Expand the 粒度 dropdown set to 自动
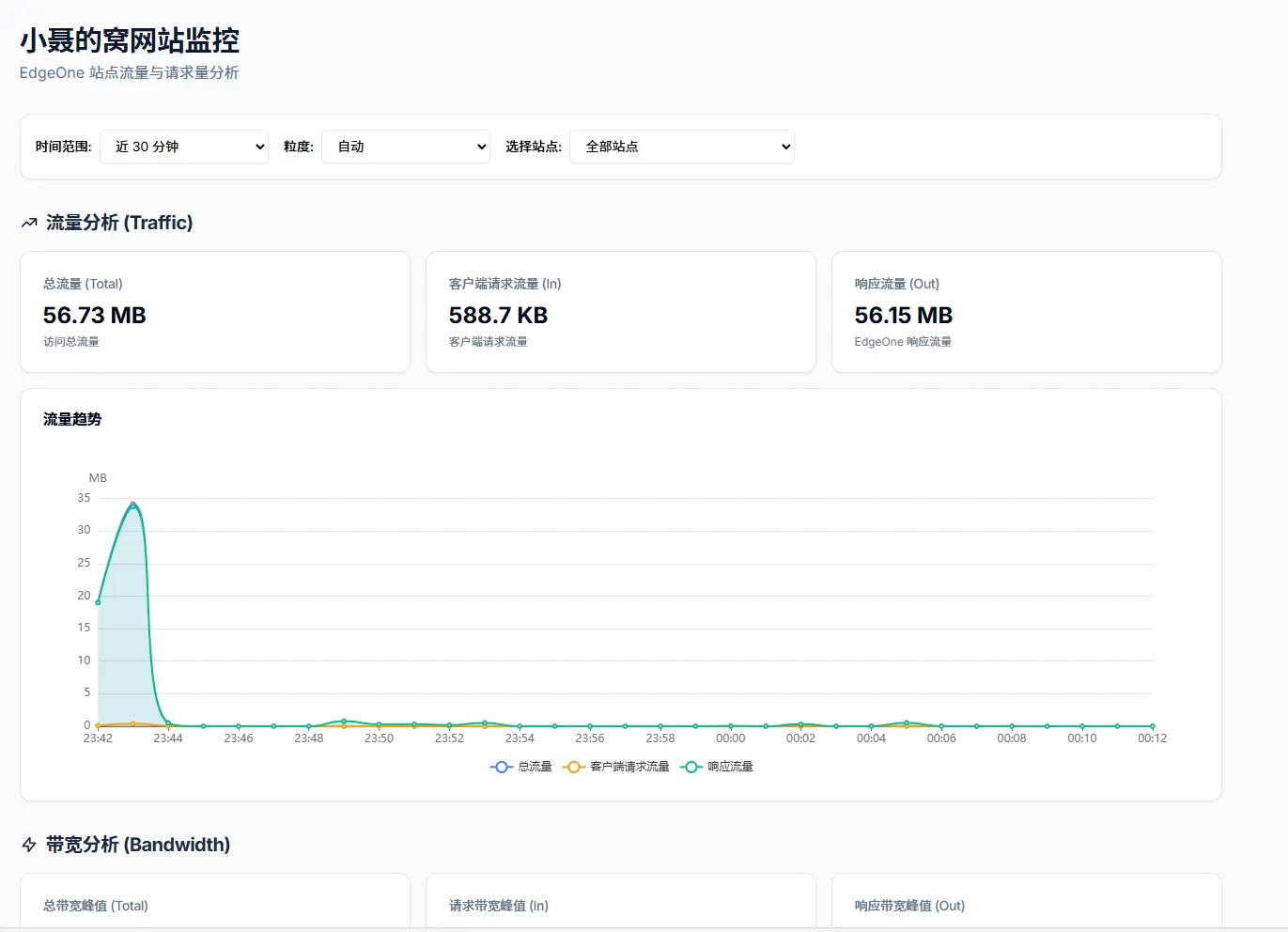The width and height of the screenshot is (1288, 932). tap(406, 147)
